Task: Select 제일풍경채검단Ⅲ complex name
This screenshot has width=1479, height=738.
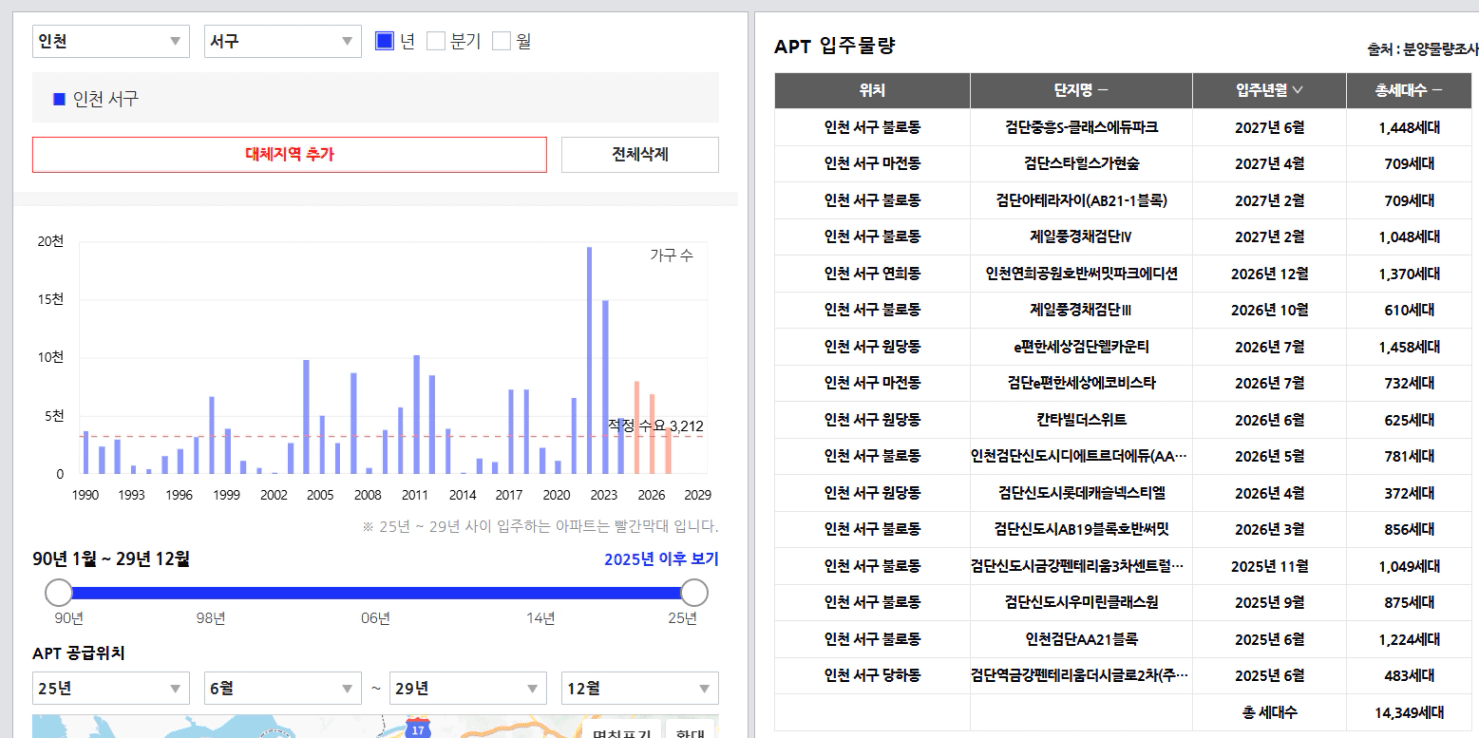Action: 1081,310
